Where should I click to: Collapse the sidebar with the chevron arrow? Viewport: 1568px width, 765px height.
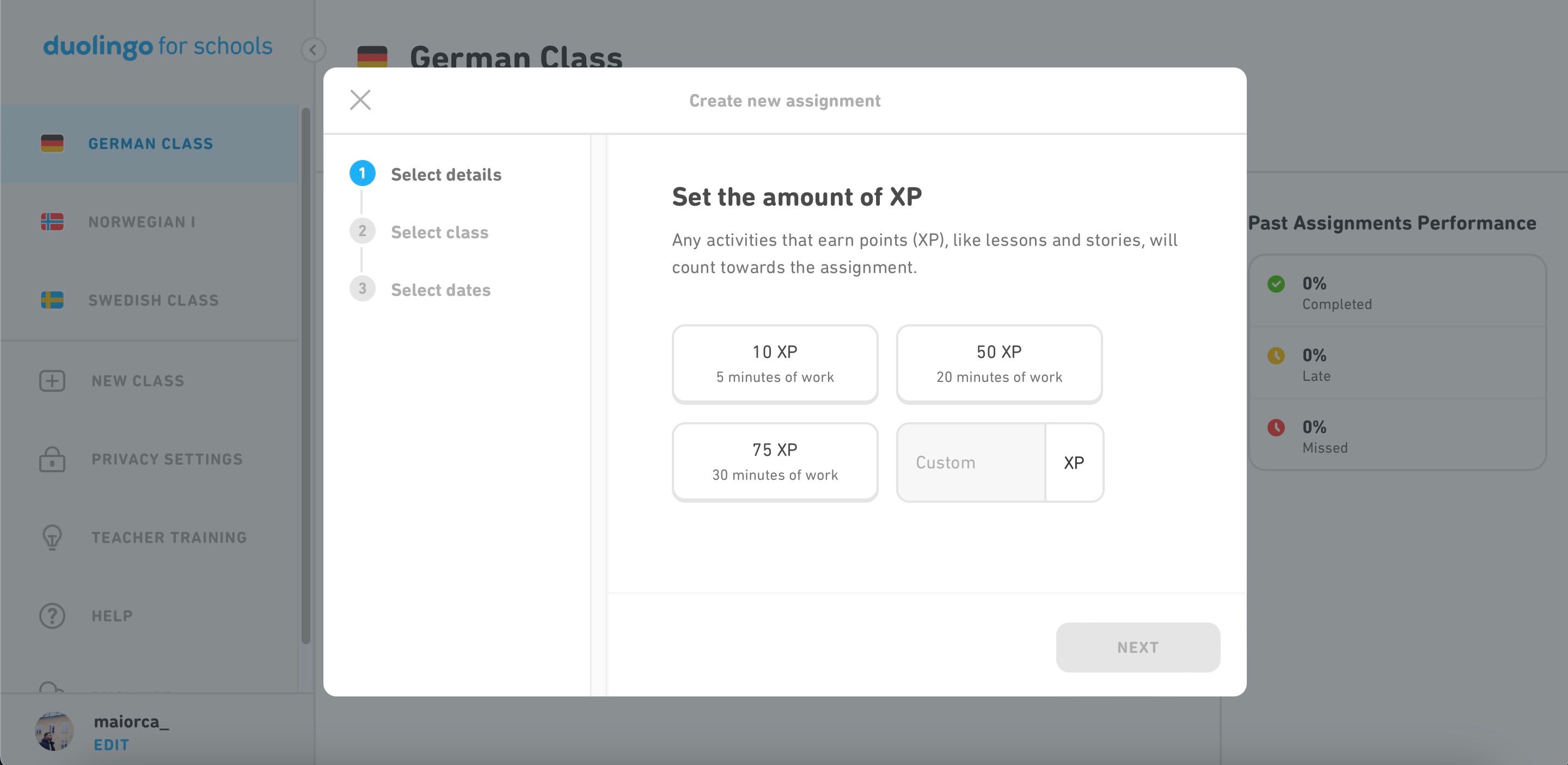click(314, 50)
